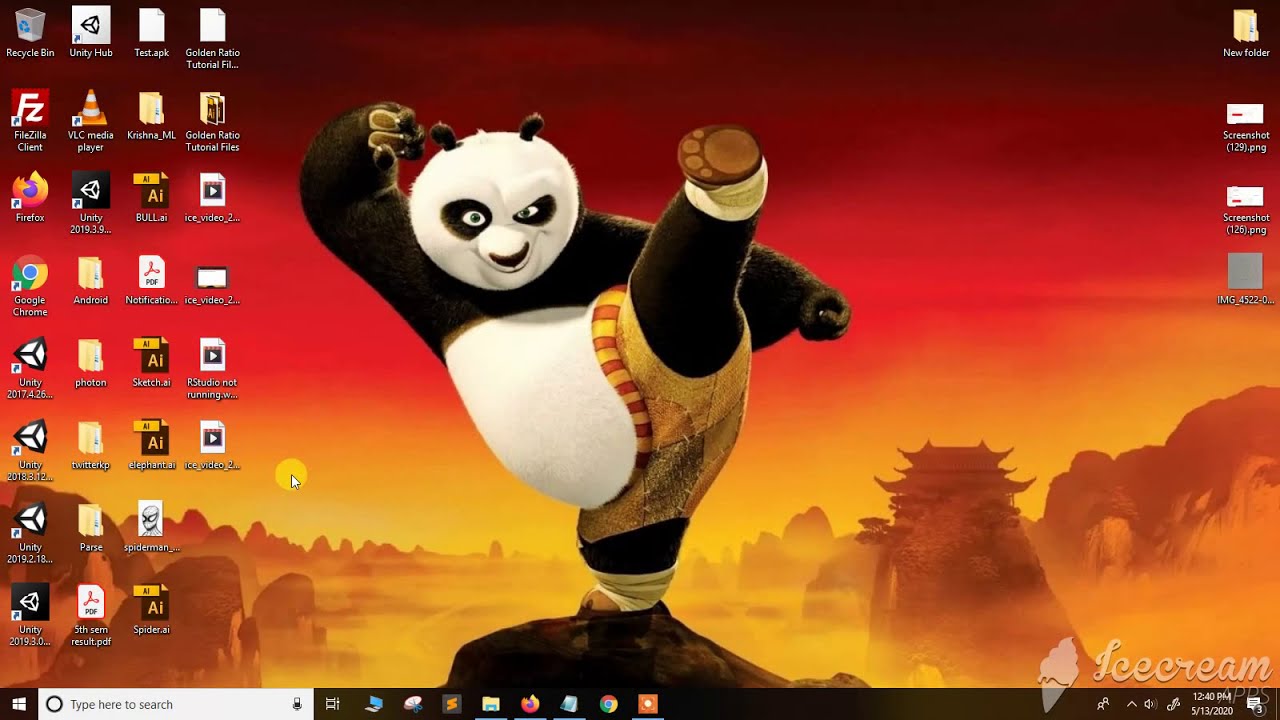Select the BULL.ai Illustrator file

[x=152, y=197]
